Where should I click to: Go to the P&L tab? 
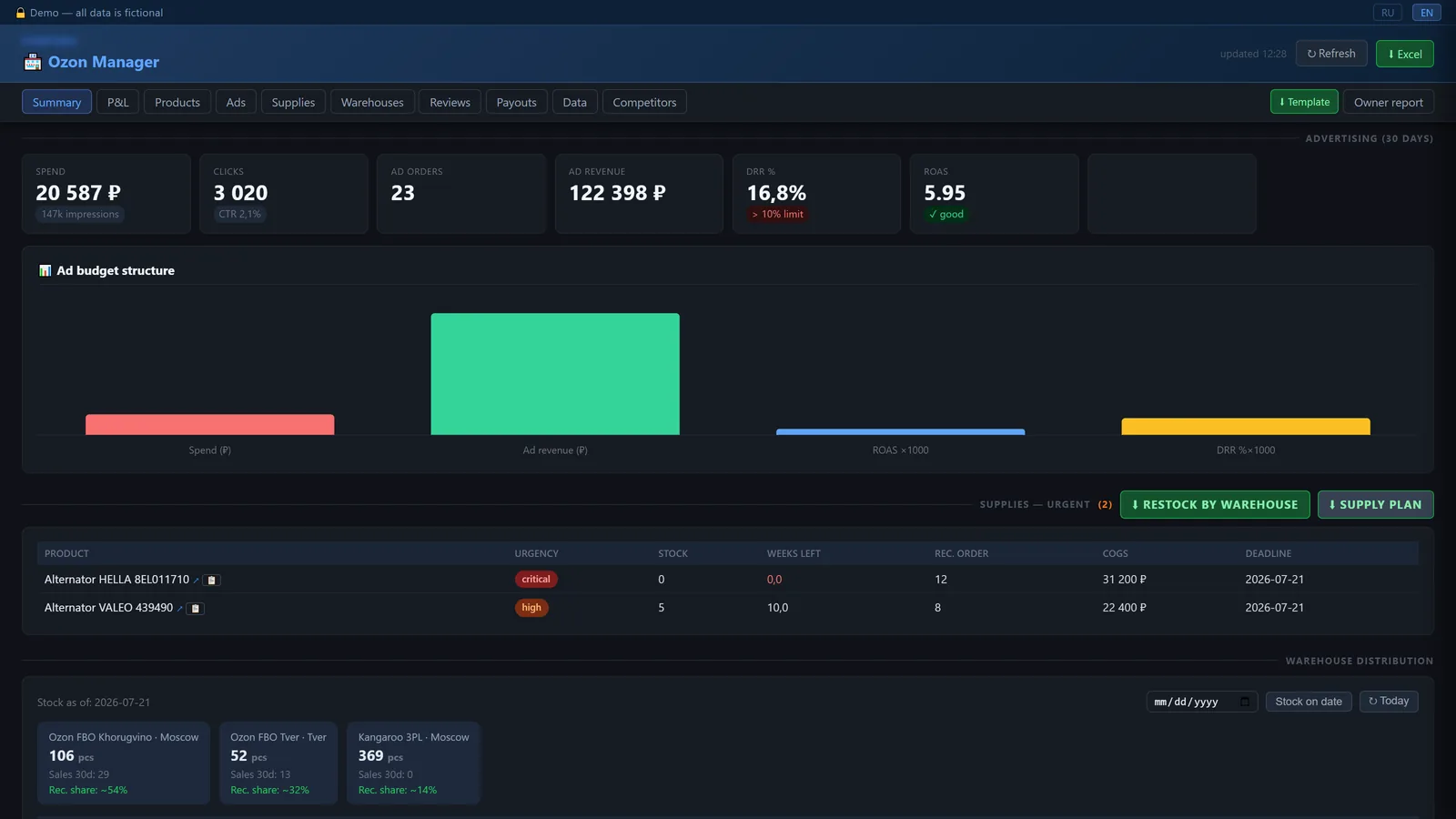point(118,102)
